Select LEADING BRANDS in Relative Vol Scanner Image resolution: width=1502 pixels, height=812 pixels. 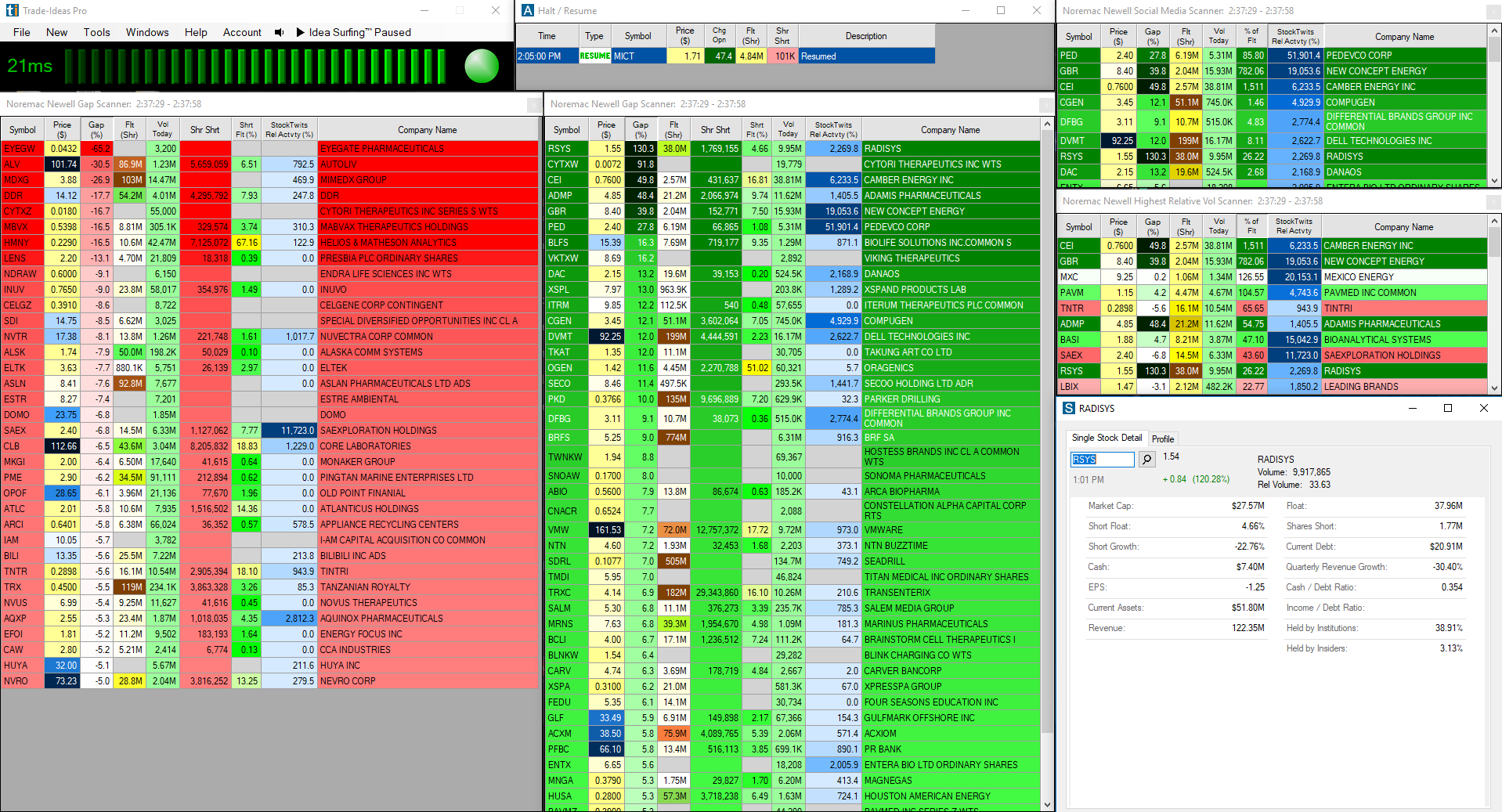coord(1361,386)
